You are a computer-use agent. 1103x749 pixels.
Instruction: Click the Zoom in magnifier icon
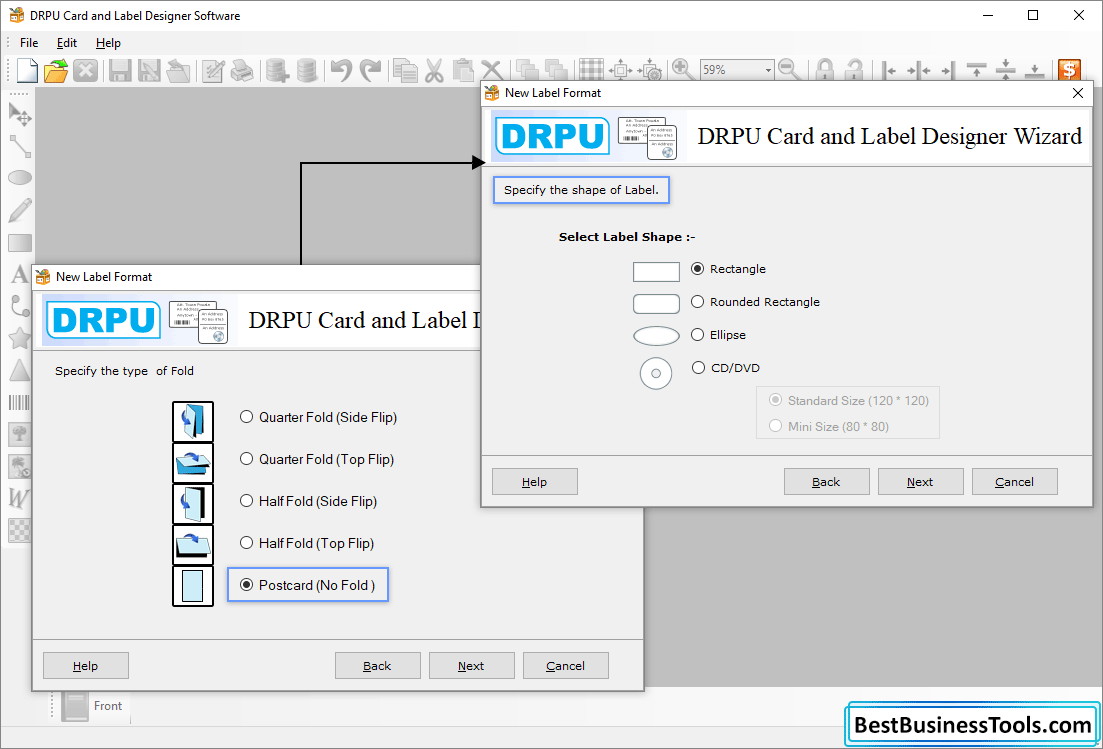(x=682, y=70)
